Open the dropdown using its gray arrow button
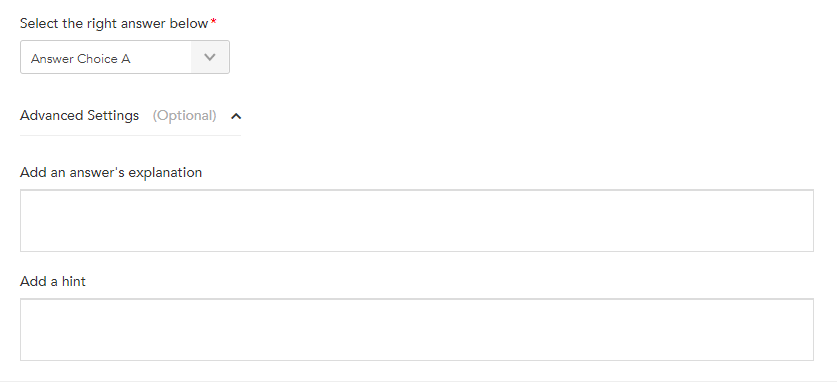The height and width of the screenshot is (387, 837). pyautogui.click(x=210, y=57)
